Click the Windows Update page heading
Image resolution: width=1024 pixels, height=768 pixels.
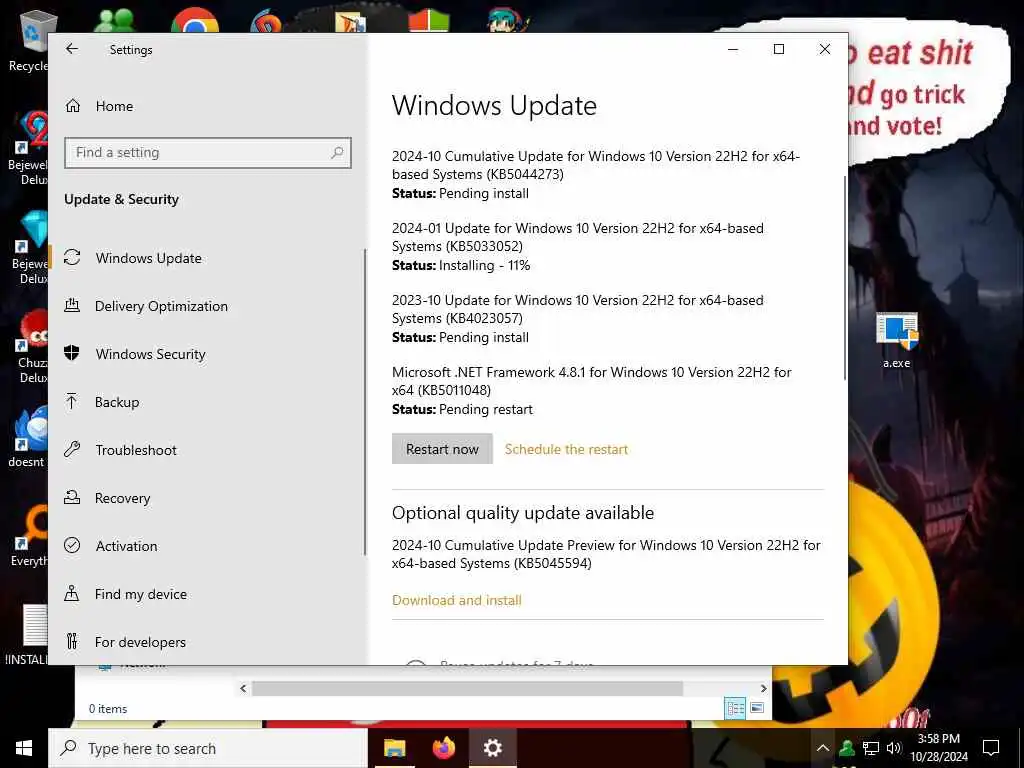[494, 106]
